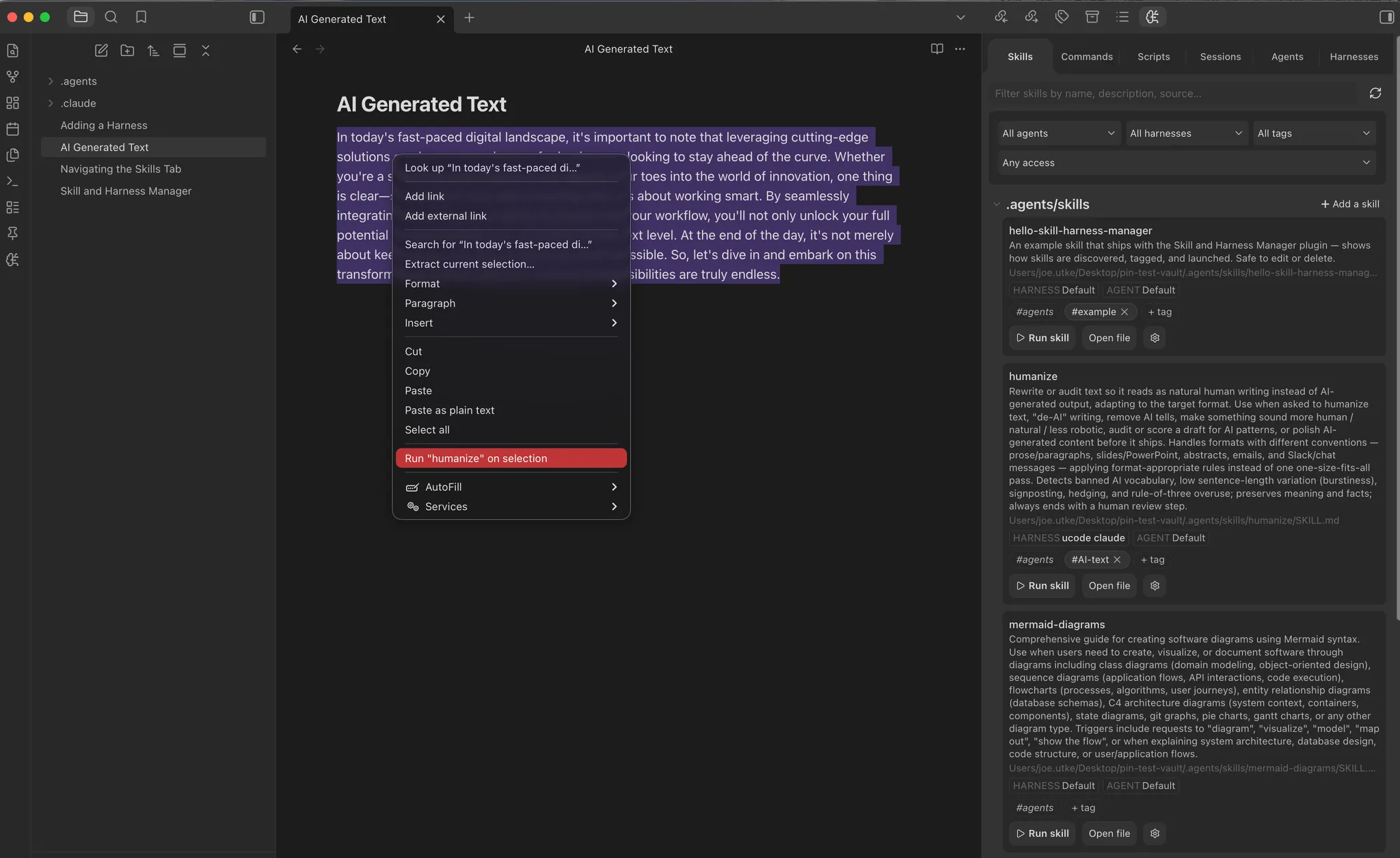Choose Copy from context menu
The image size is (1400, 858).
click(511, 371)
